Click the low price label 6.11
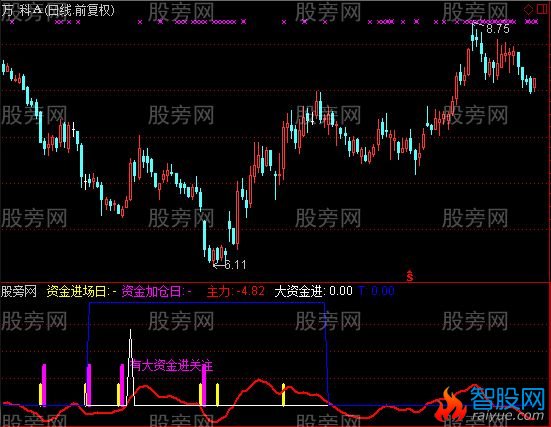The width and height of the screenshot is (551, 427). coord(235,265)
